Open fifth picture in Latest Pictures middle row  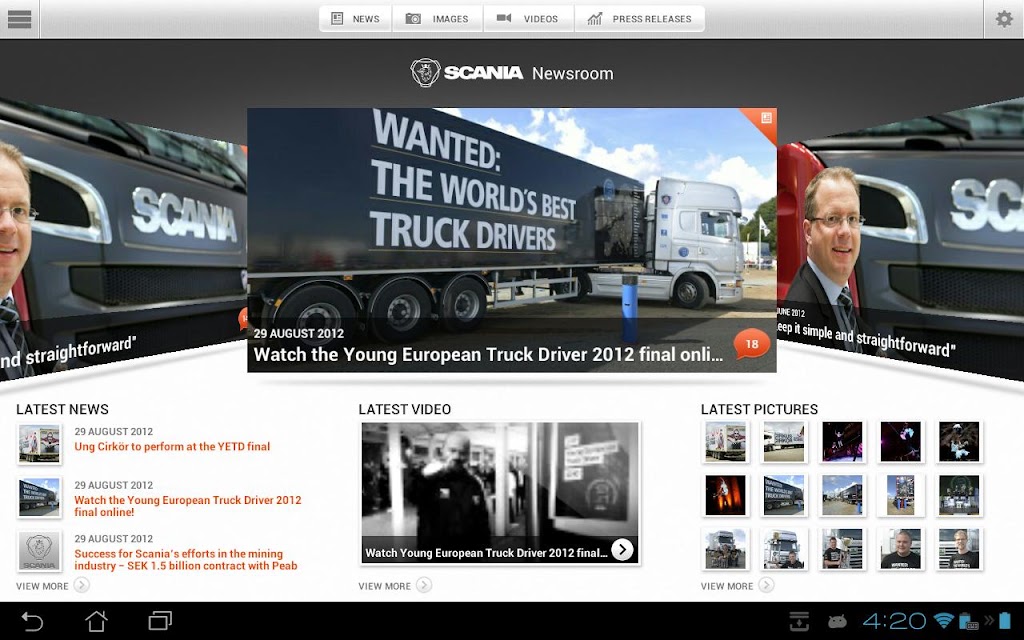click(x=959, y=495)
